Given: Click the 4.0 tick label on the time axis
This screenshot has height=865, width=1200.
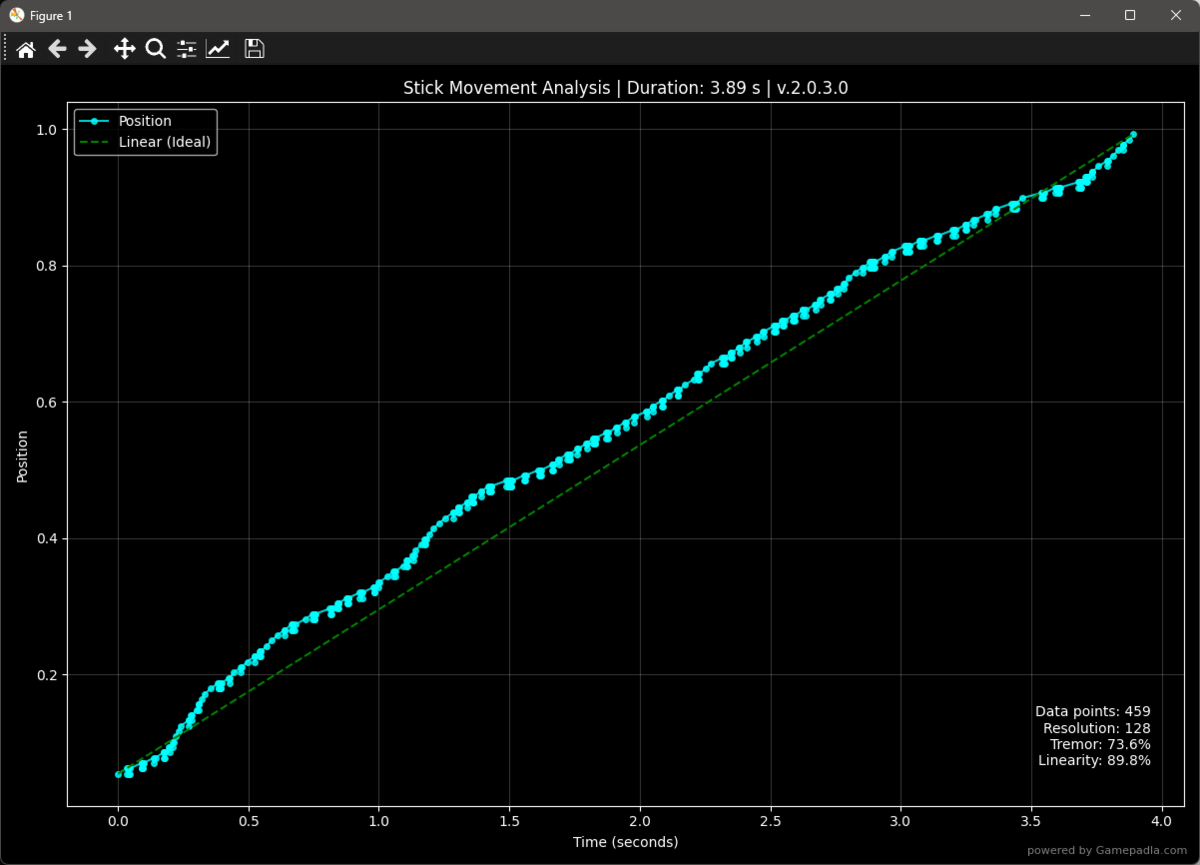Looking at the screenshot, I should (x=1162, y=821).
